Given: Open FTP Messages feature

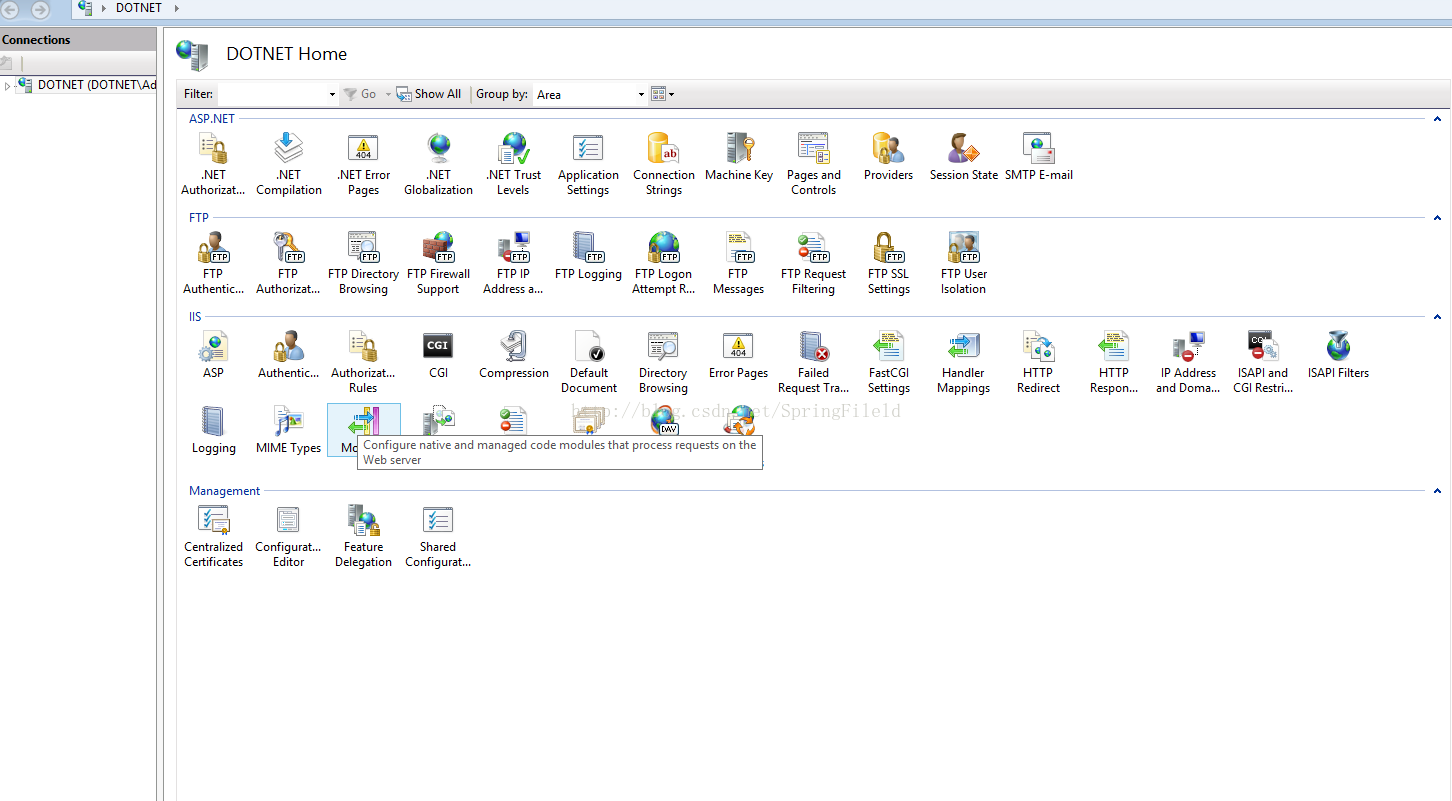Looking at the screenshot, I should click(738, 264).
